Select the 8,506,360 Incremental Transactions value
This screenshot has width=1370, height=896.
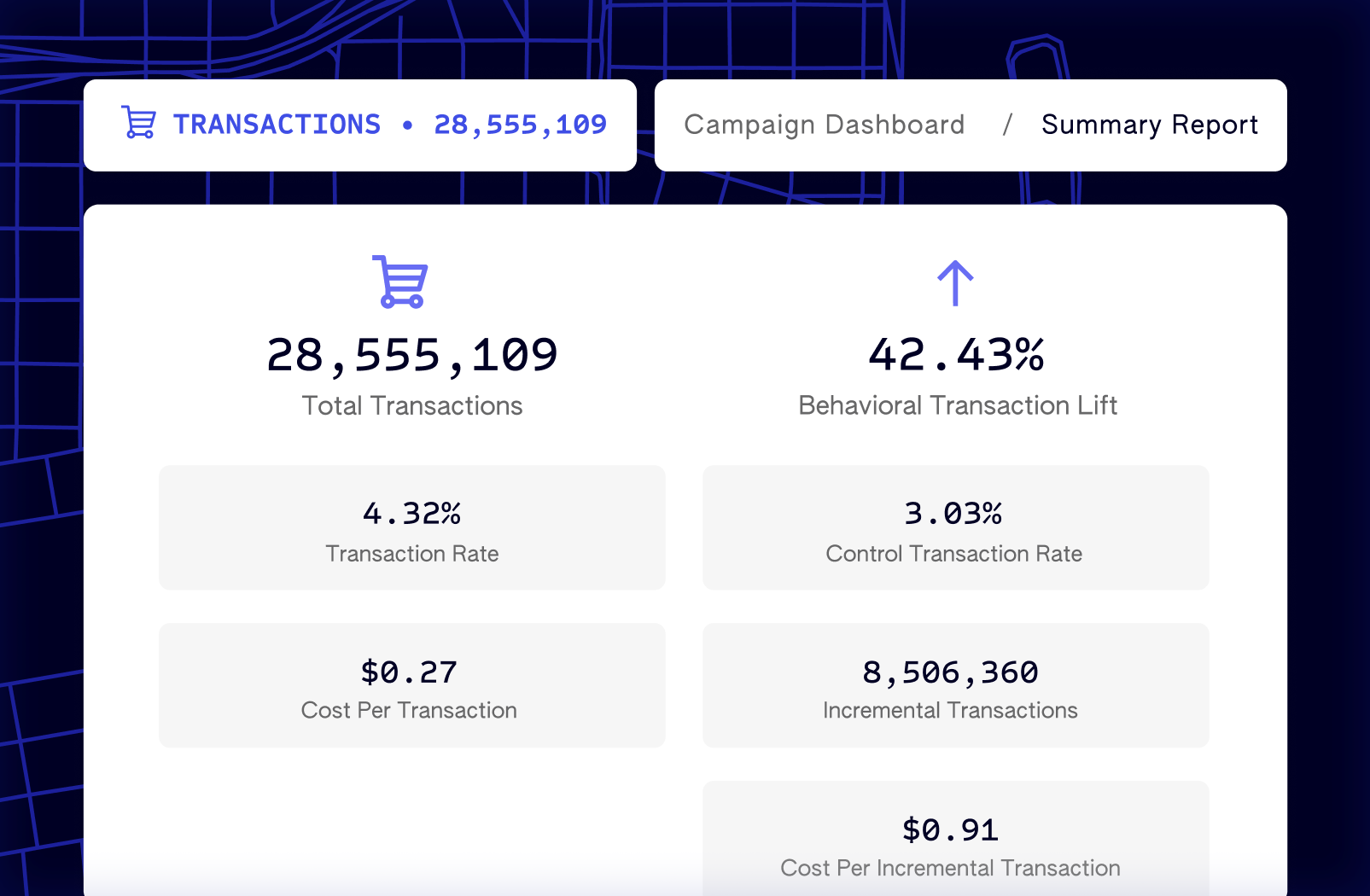pos(950,672)
